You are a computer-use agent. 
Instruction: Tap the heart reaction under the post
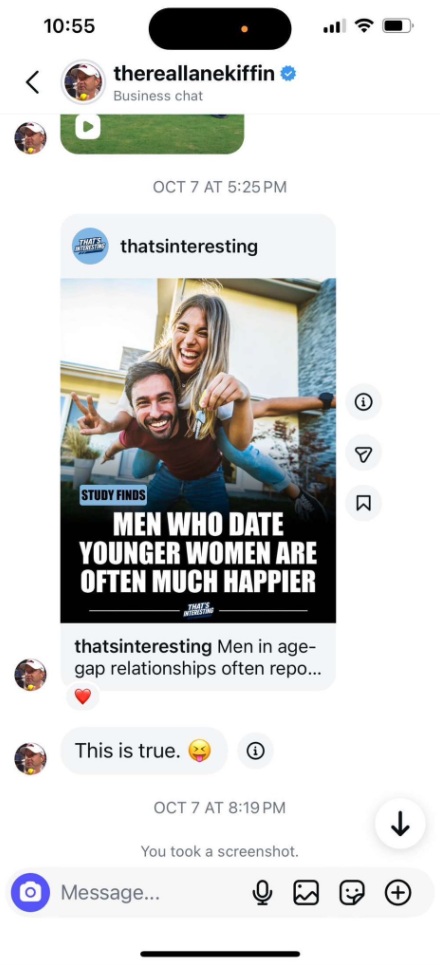coord(82,696)
